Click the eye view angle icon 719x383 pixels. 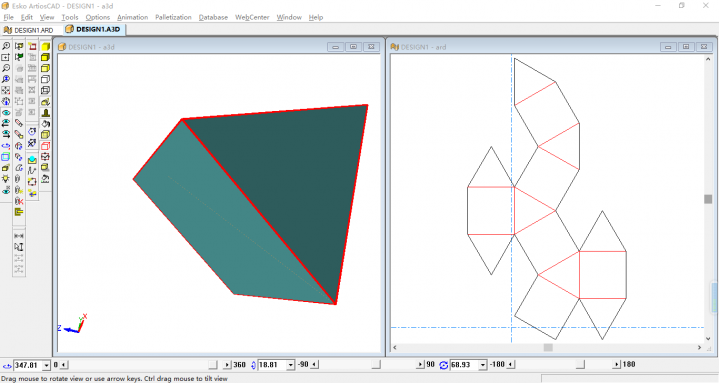click(x=6, y=112)
